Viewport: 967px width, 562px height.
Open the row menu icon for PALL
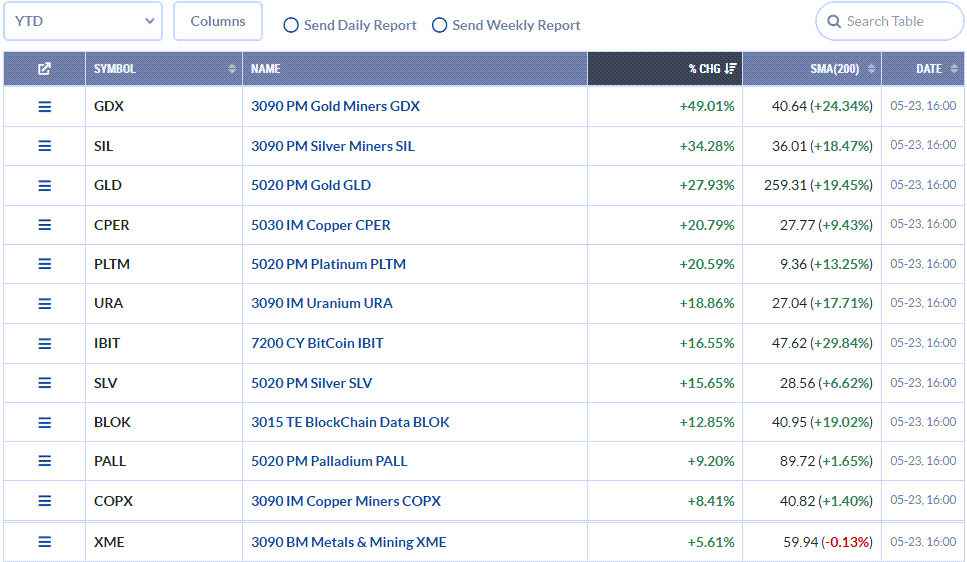coord(44,461)
